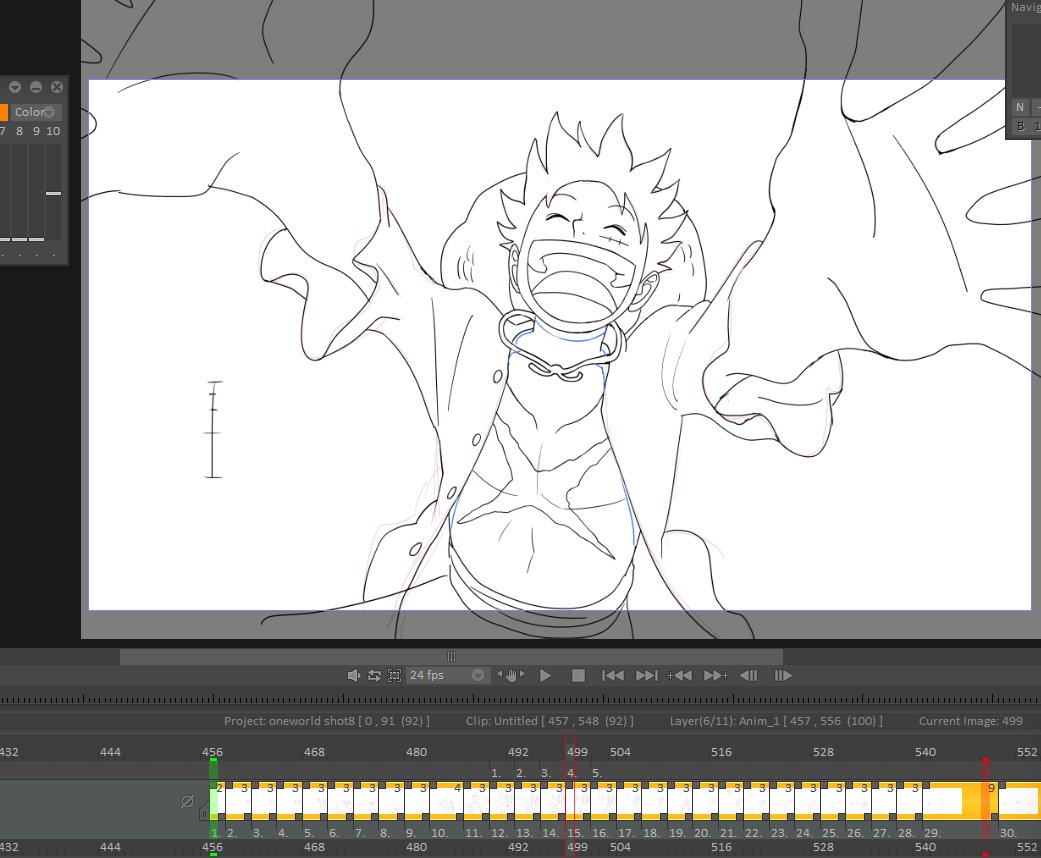Click the Navigator panel title
This screenshot has height=858, width=1041.
(x=1026, y=7)
